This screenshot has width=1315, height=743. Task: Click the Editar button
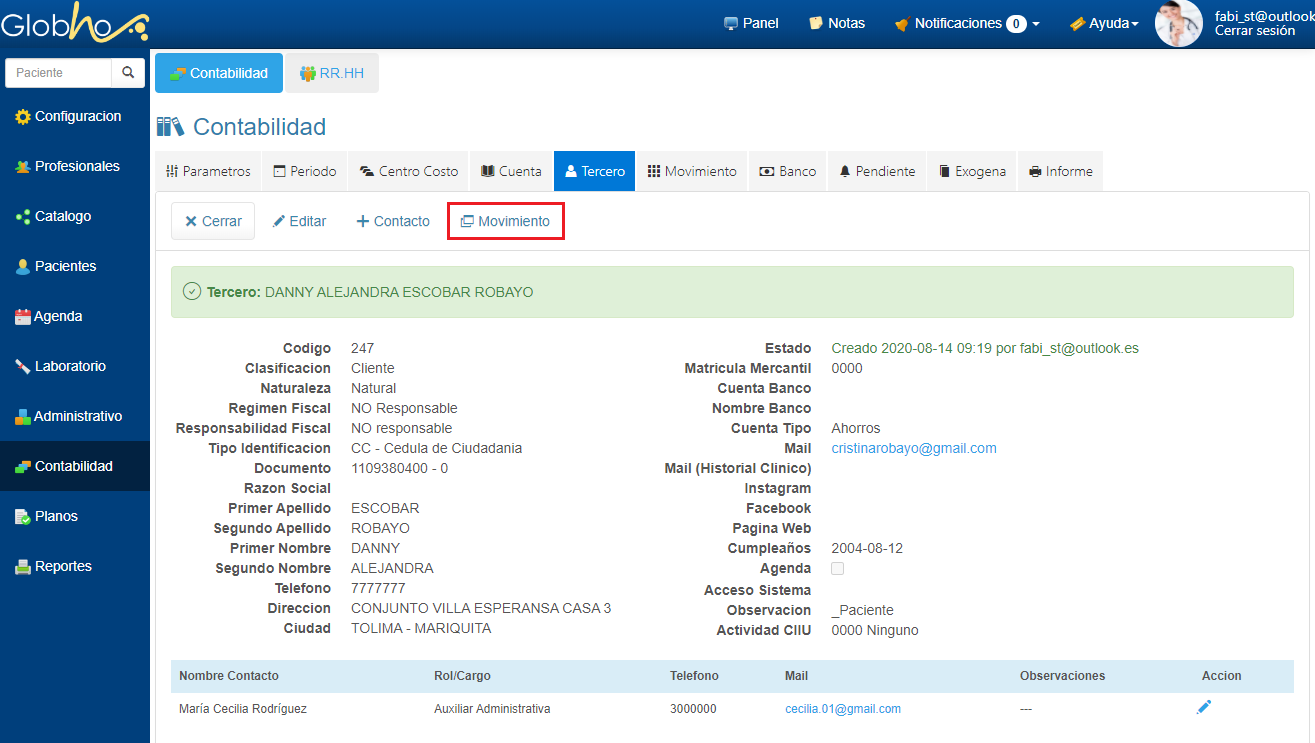point(299,221)
